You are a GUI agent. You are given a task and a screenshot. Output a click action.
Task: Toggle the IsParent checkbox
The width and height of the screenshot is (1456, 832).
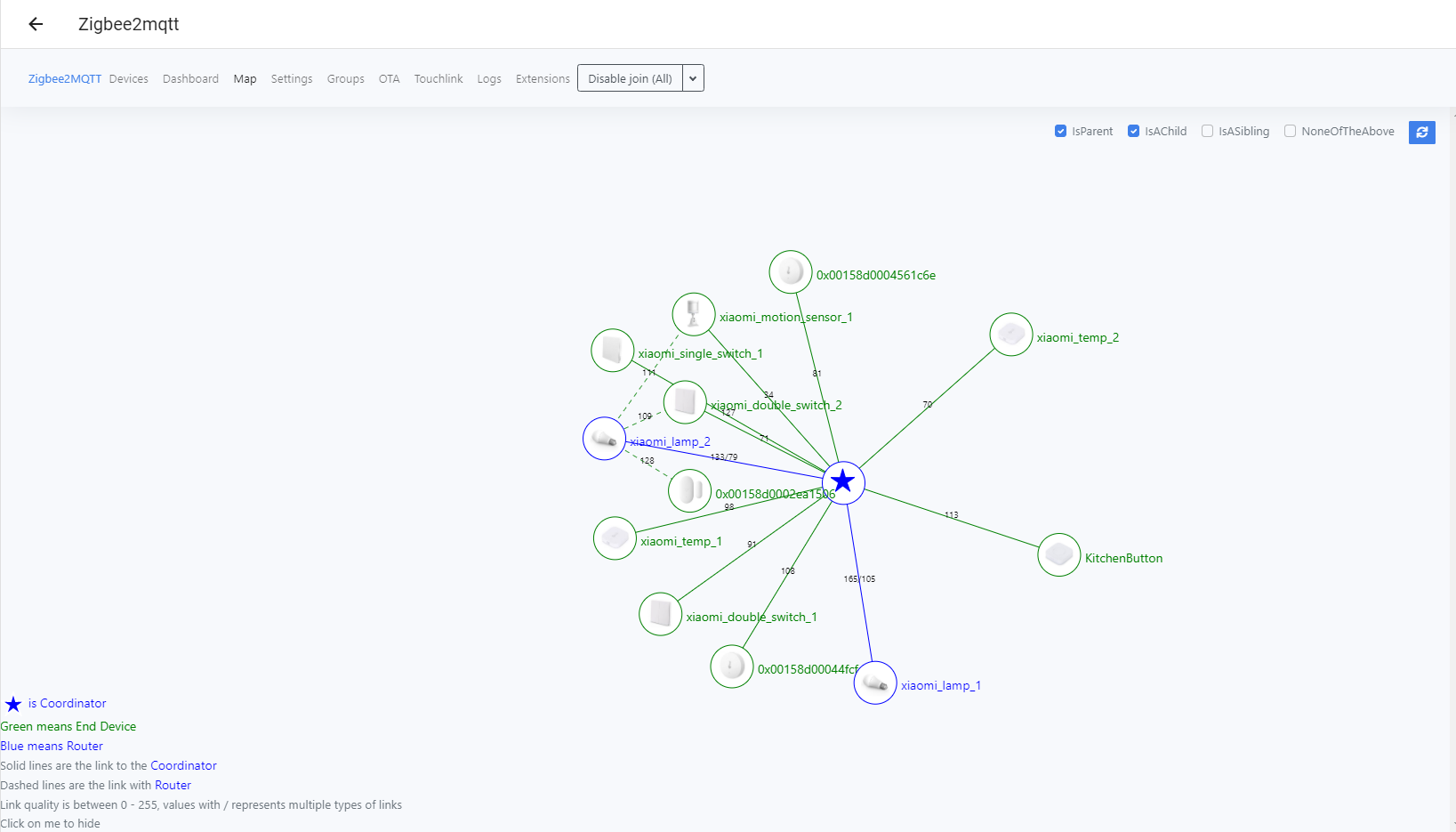click(1060, 131)
